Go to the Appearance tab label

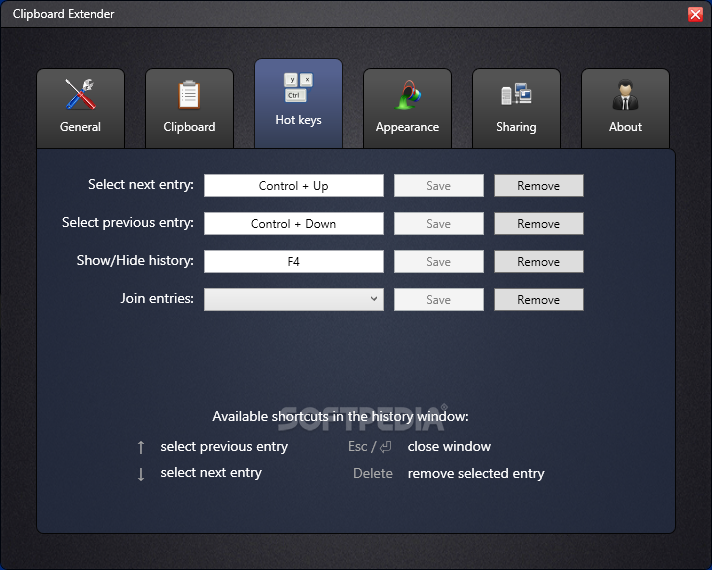click(x=407, y=127)
